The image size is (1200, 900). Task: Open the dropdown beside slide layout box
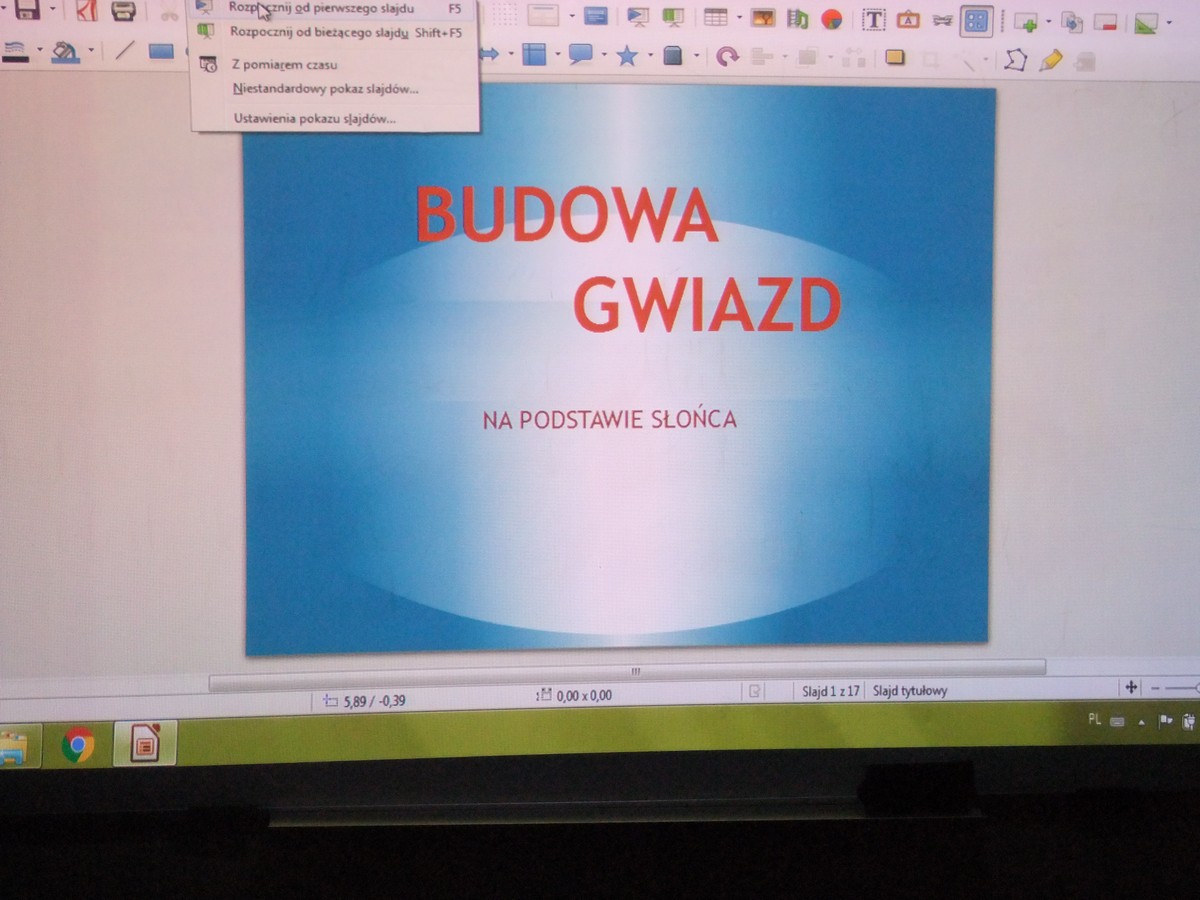(x=571, y=17)
